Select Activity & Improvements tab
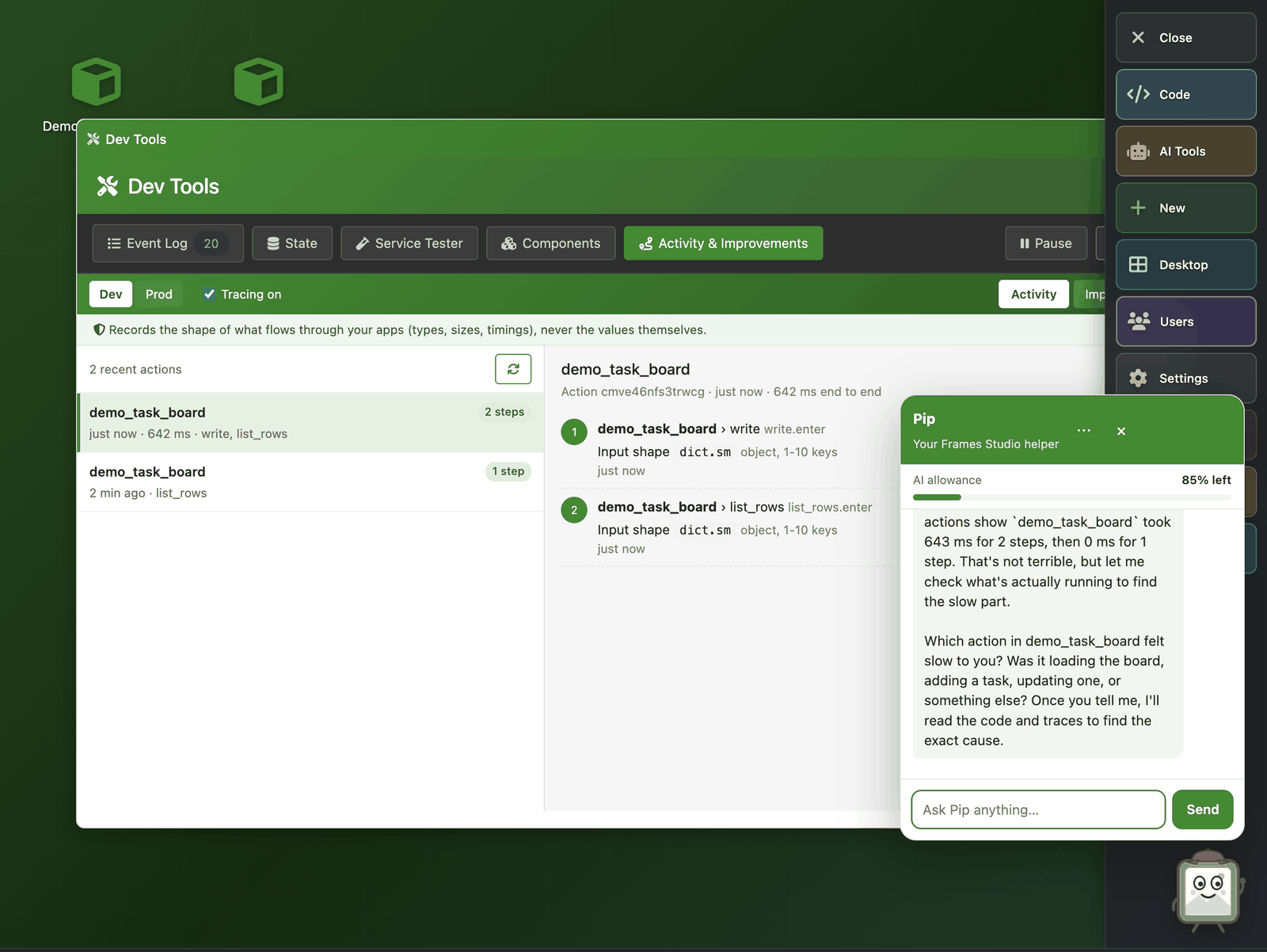This screenshot has width=1267, height=952. (724, 243)
